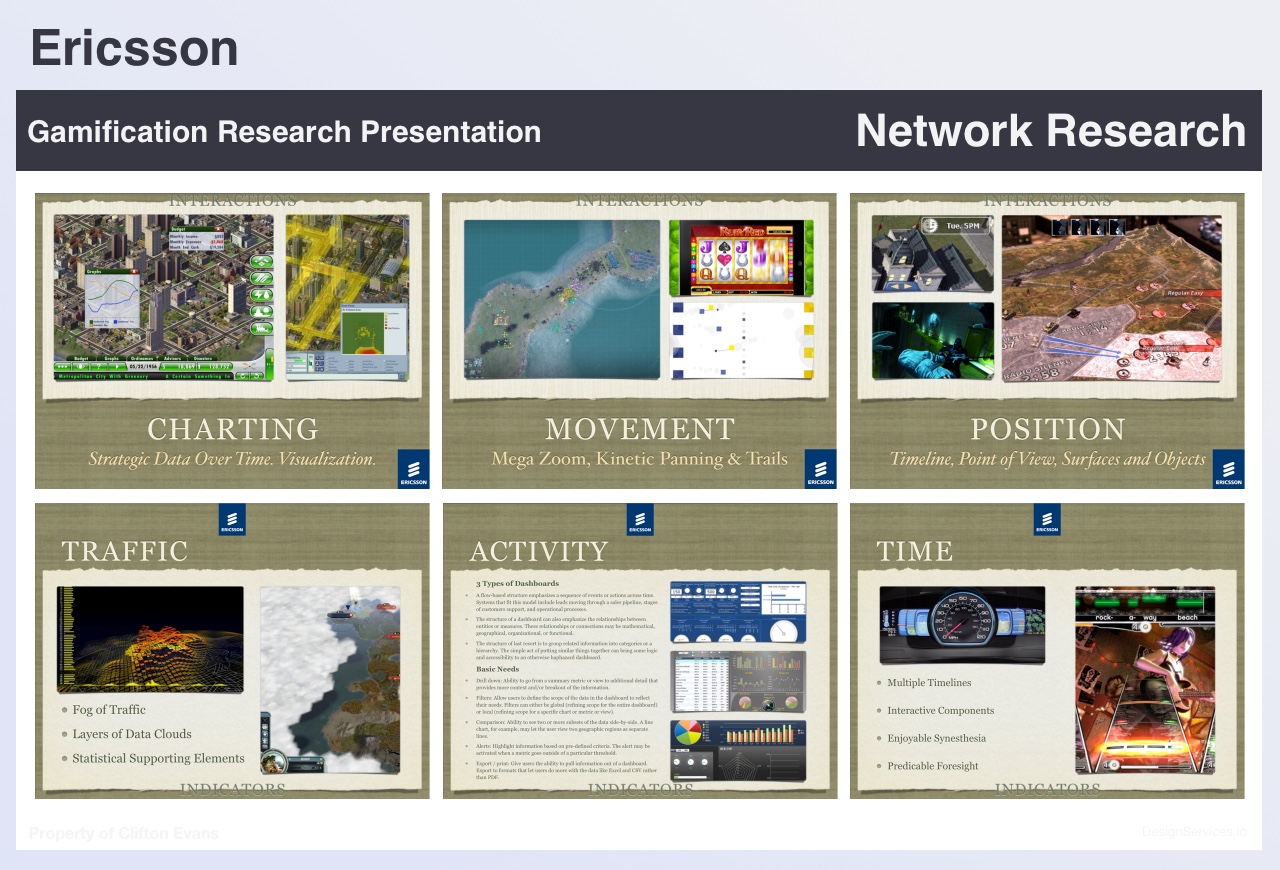Select the Multiple Timelines bullet point

coord(928,683)
